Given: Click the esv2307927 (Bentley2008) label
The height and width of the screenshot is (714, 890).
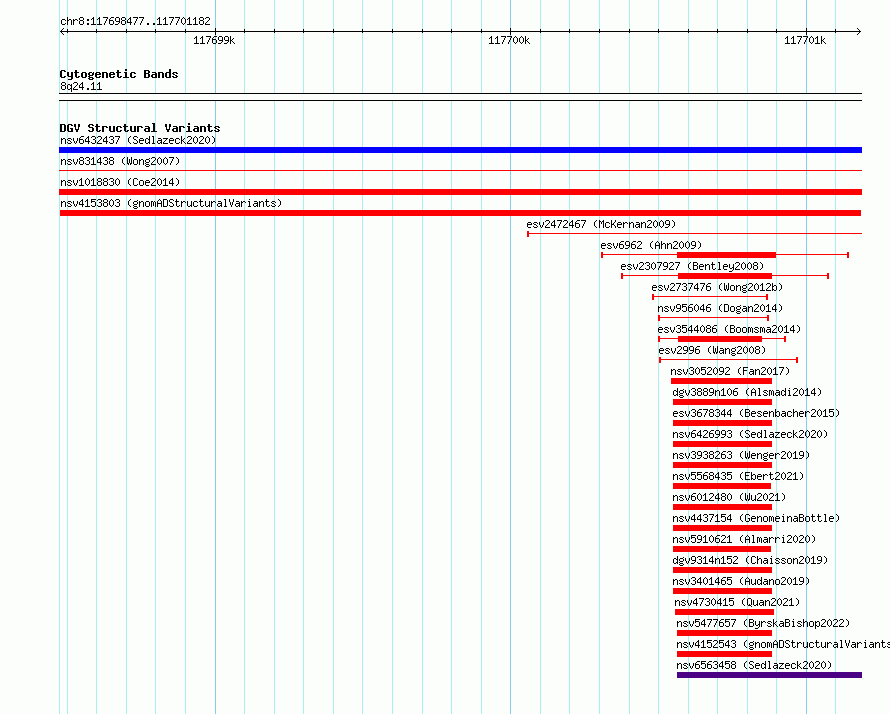Looking at the screenshot, I should [x=692, y=266].
